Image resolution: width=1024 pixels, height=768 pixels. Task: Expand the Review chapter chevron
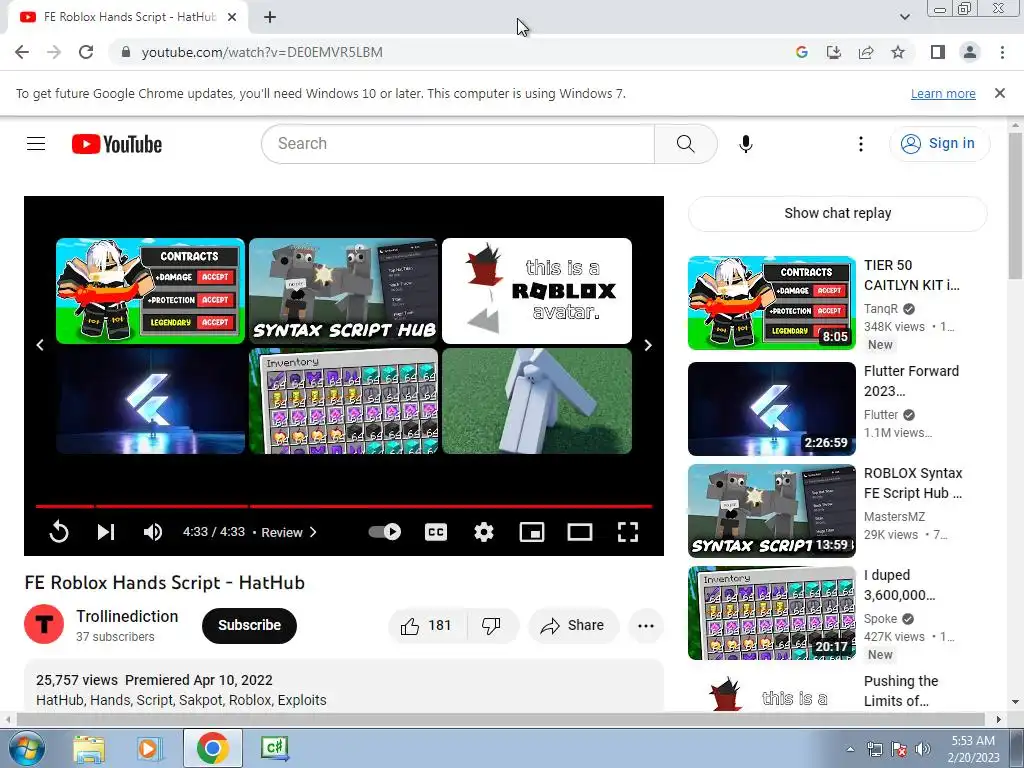pyautogui.click(x=313, y=532)
